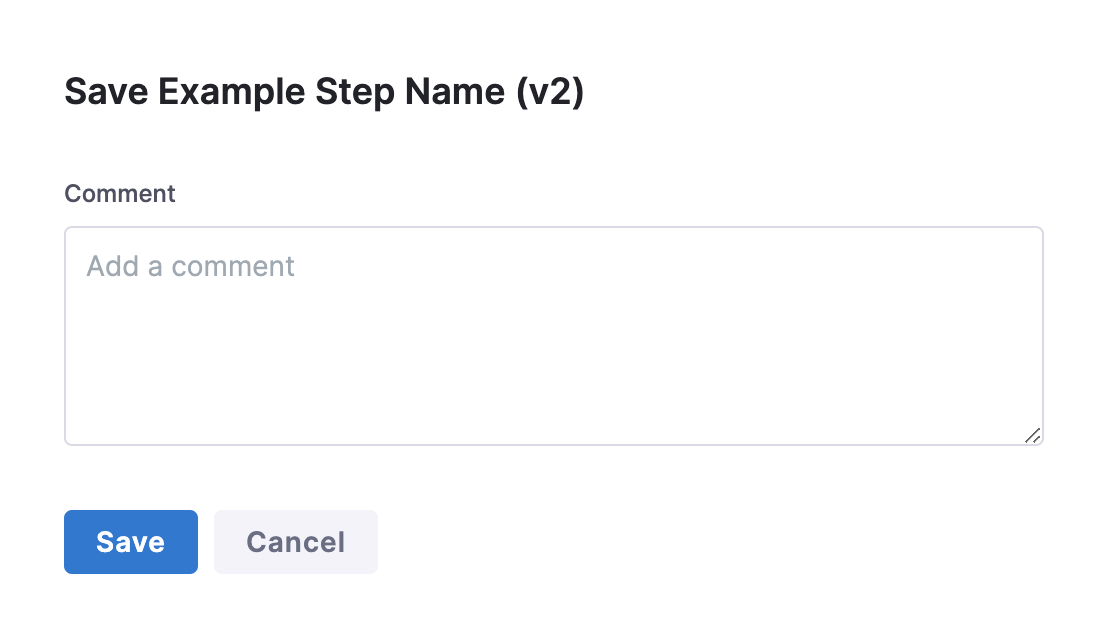Focus the Add a comment text area
Screen dimensions: 1111x641
pyautogui.click(x=554, y=336)
